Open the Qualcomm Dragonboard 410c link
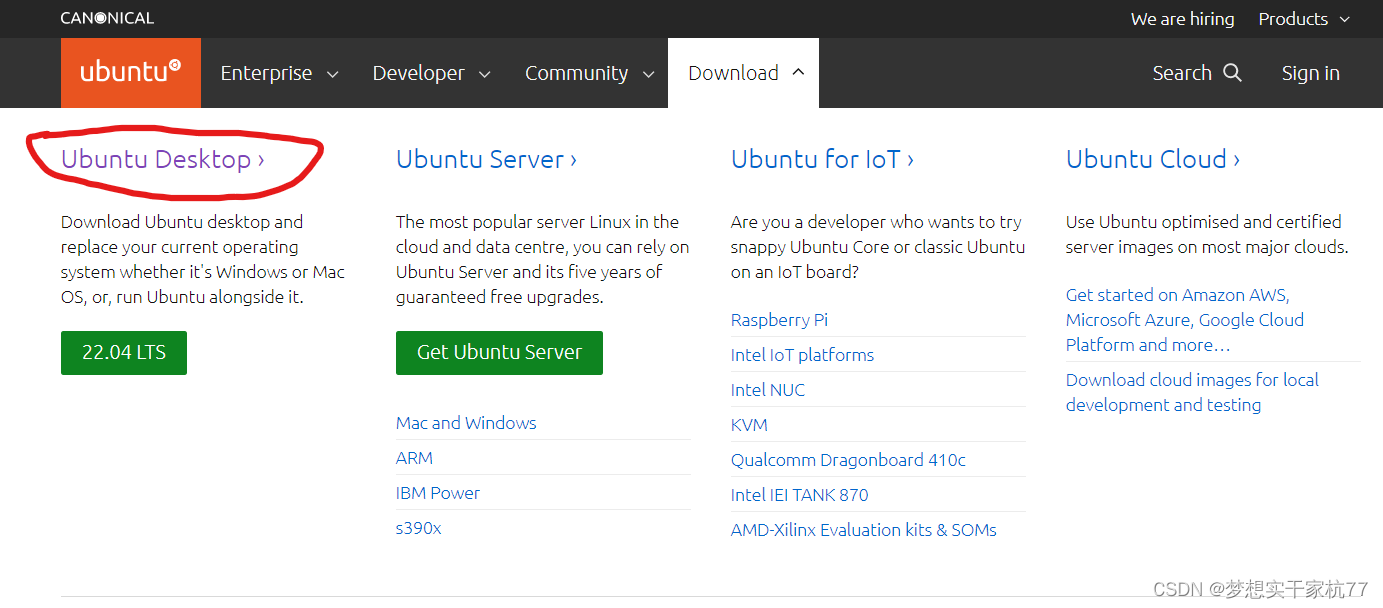This screenshot has height=608, width=1383. tap(848, 460)
